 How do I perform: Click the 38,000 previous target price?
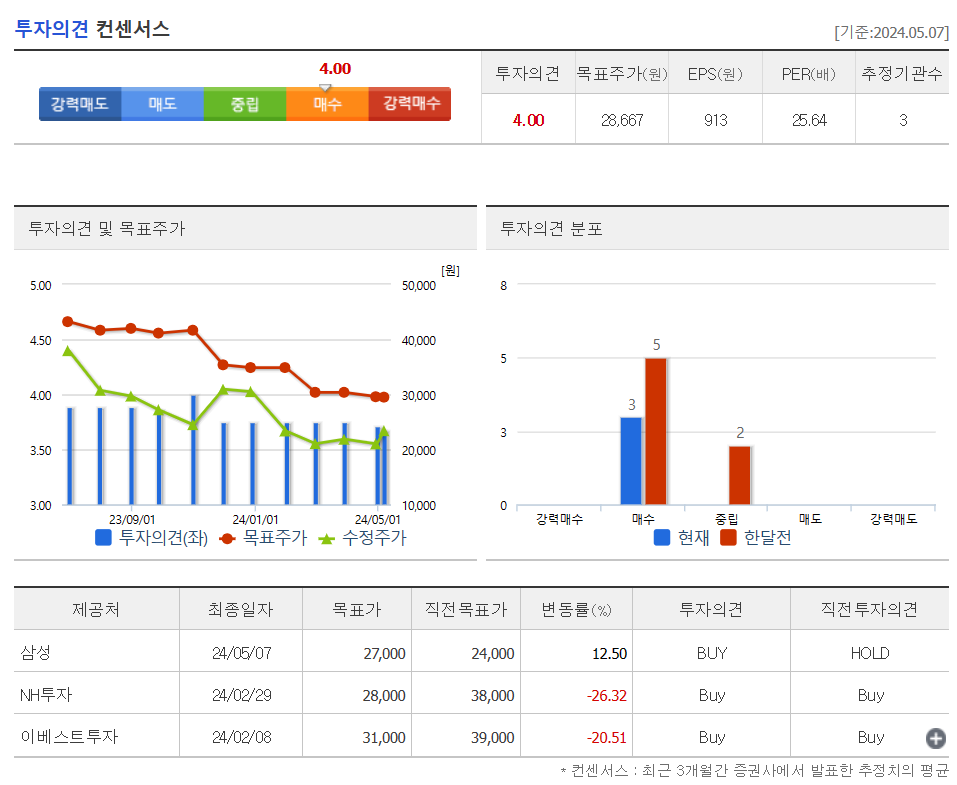point(493,696)
